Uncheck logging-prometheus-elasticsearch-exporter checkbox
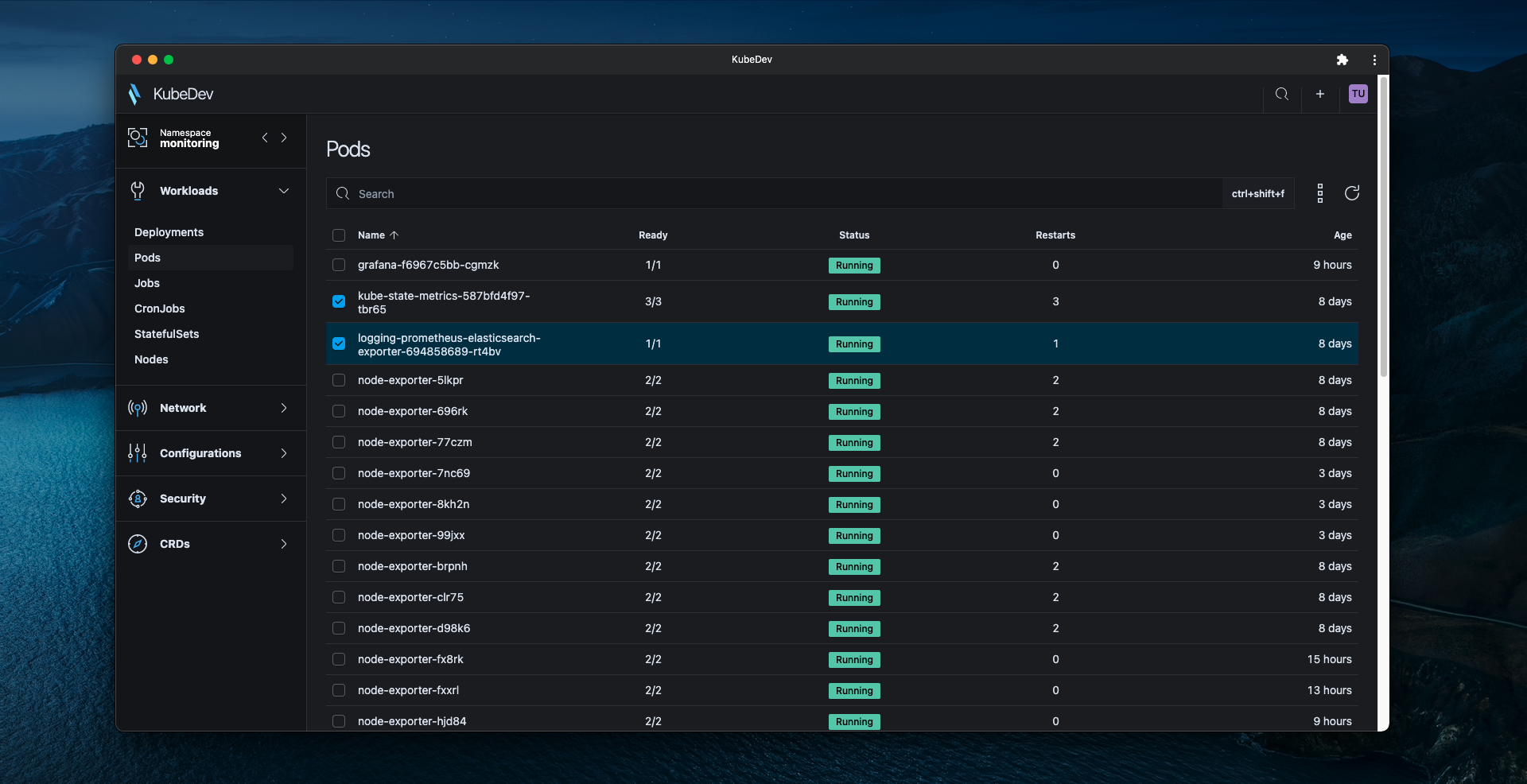This screenshot has height=784, width=1527. point(339,343)
